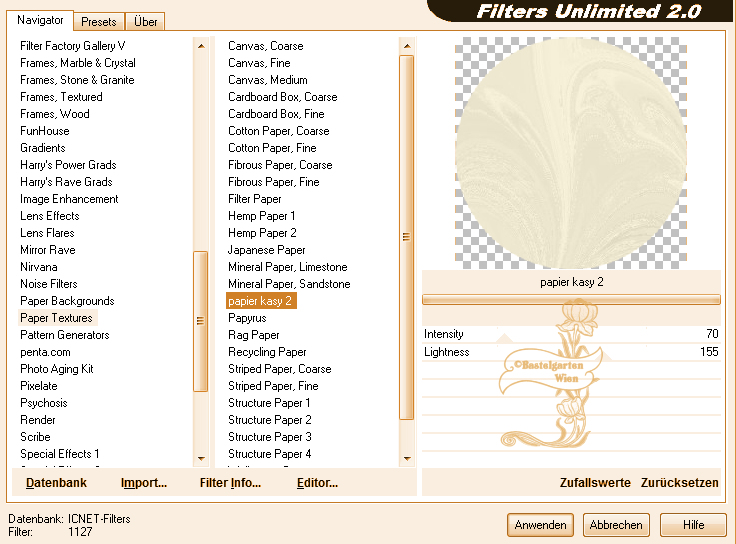Switch to the Navigator tab

click(40, 20)
